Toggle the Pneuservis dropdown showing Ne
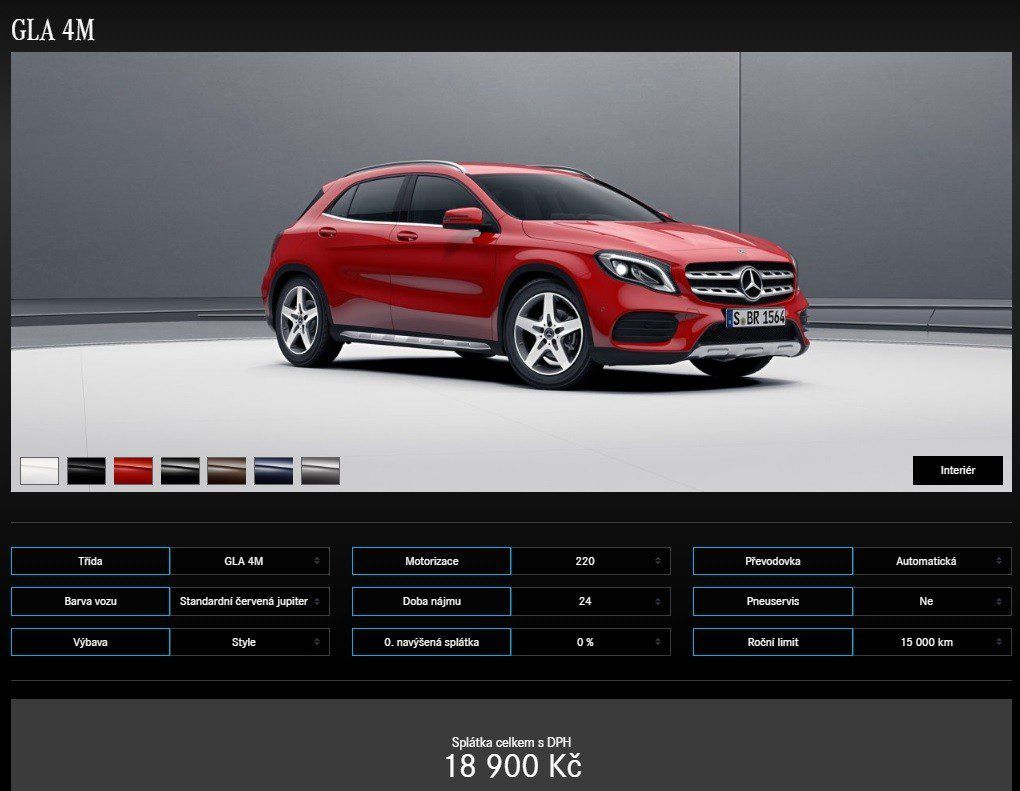This screenshot has width=1020, height=791. coord(931,602)
